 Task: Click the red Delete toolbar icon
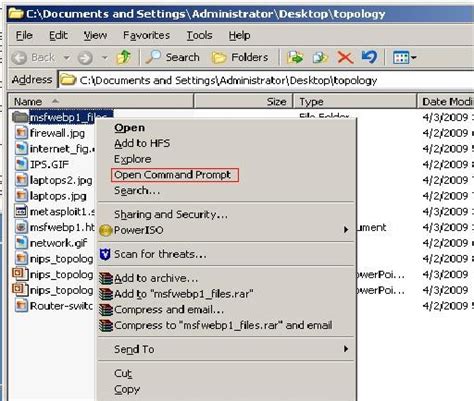pos(345,57)
